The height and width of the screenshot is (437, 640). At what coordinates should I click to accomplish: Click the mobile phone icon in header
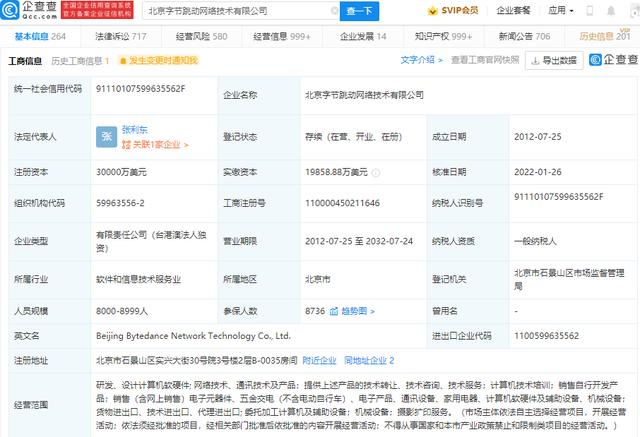pyautogui.click(x=589, y=11)
